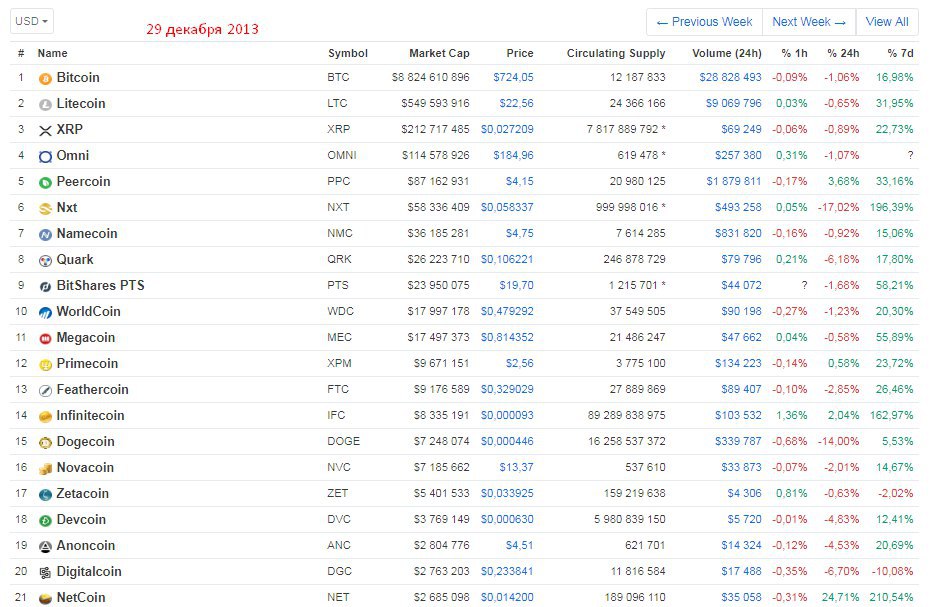This screenshot has width=943, height=607.
Task: Click Dogecoin volume $339 787
Action: coord(738,442)
